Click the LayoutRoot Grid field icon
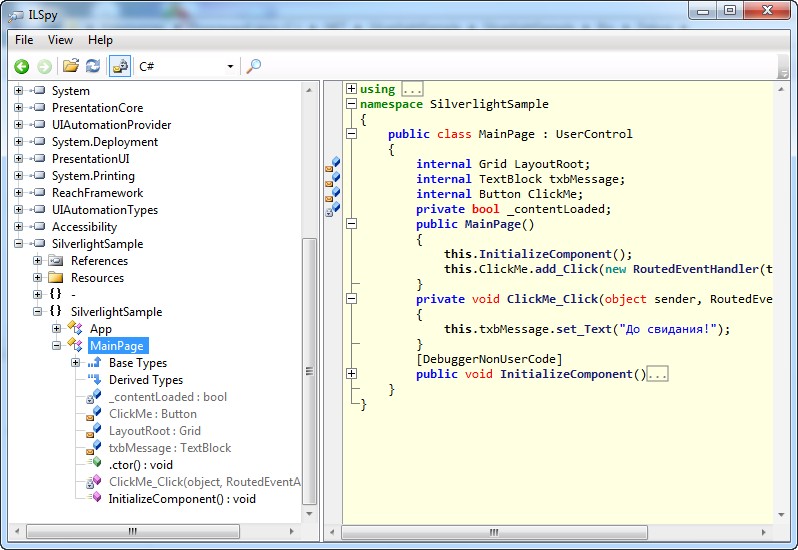The width and height of the screenshot is (798, 550). tap(94, 430)
